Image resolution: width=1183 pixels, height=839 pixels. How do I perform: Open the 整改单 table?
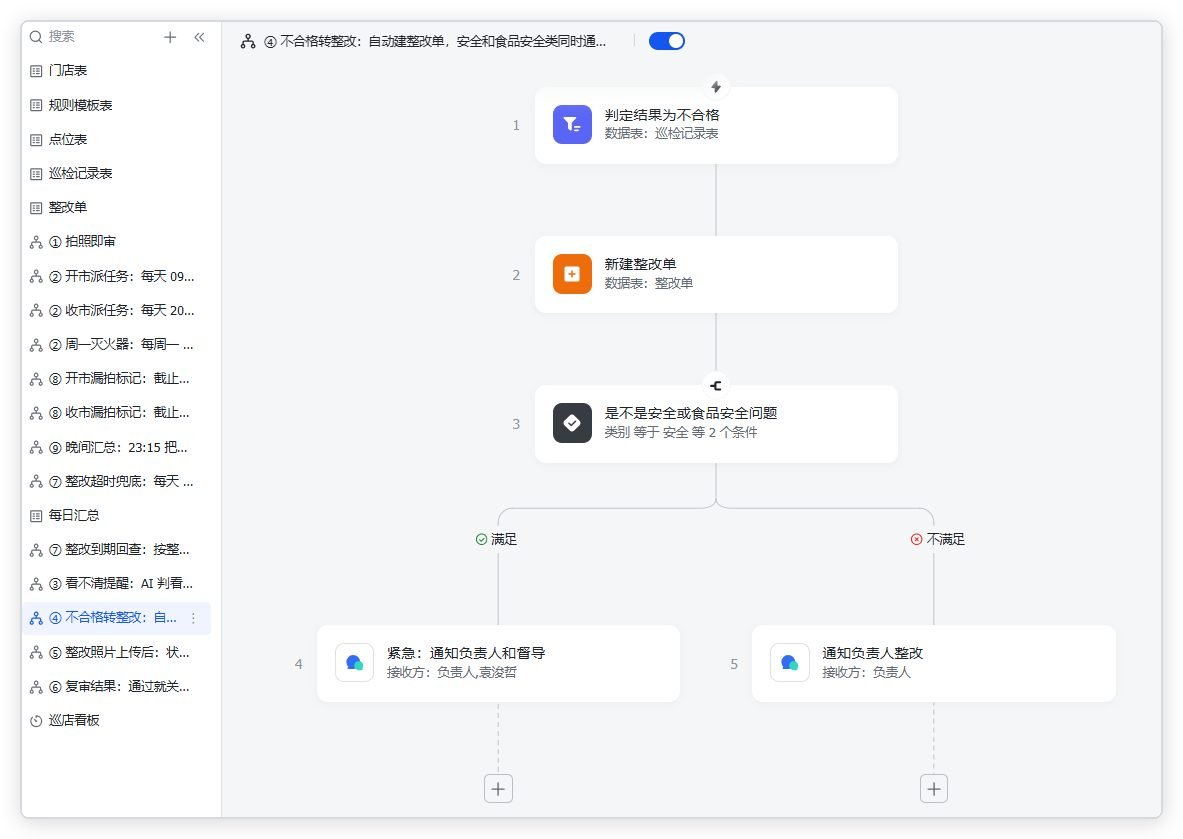point(117,207)
